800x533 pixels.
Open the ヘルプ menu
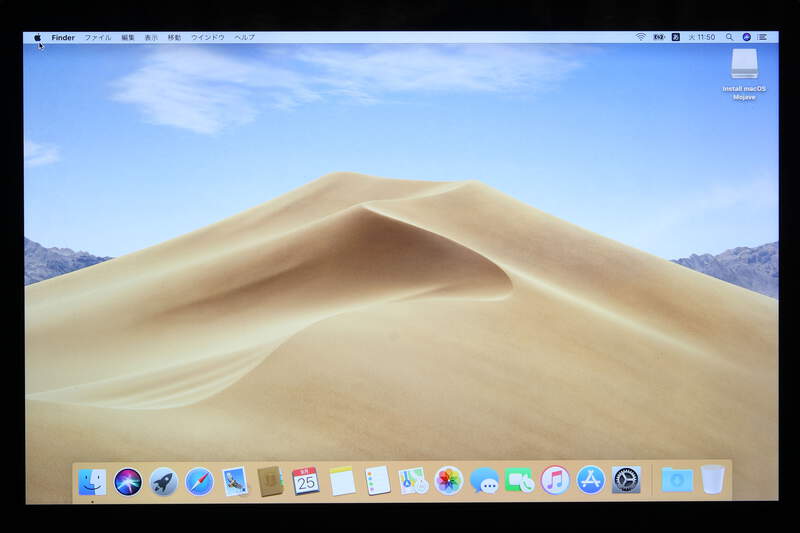(x=244, y=37)
